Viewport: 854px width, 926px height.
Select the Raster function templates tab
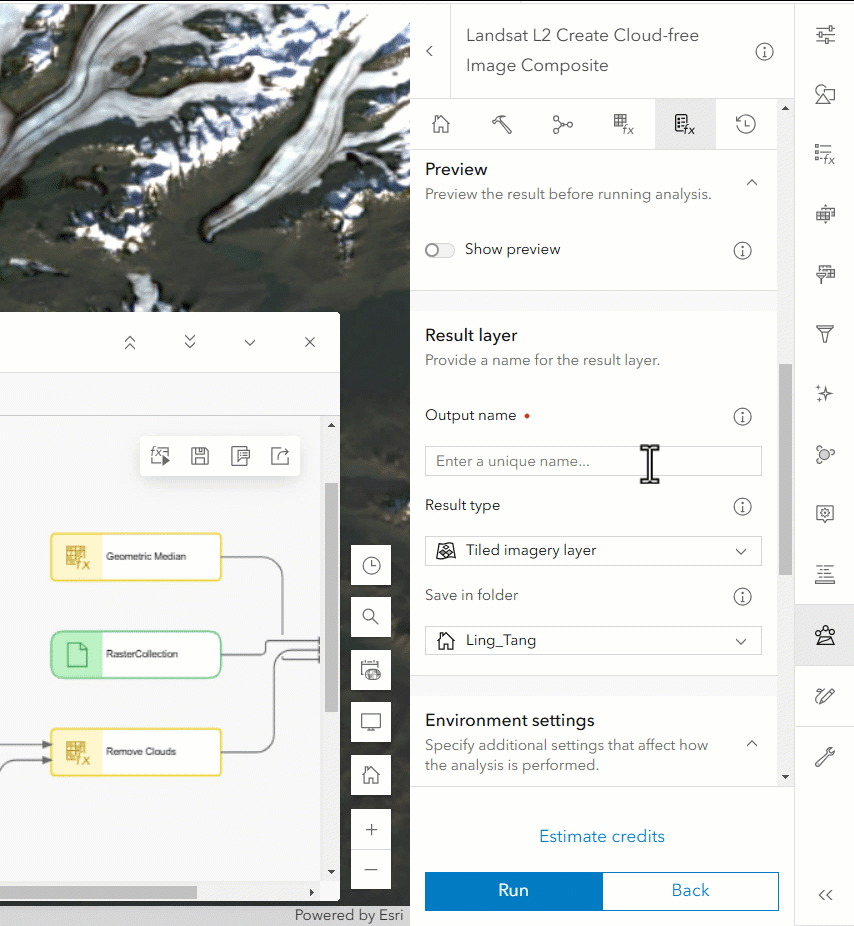click(x=685, y=124)
